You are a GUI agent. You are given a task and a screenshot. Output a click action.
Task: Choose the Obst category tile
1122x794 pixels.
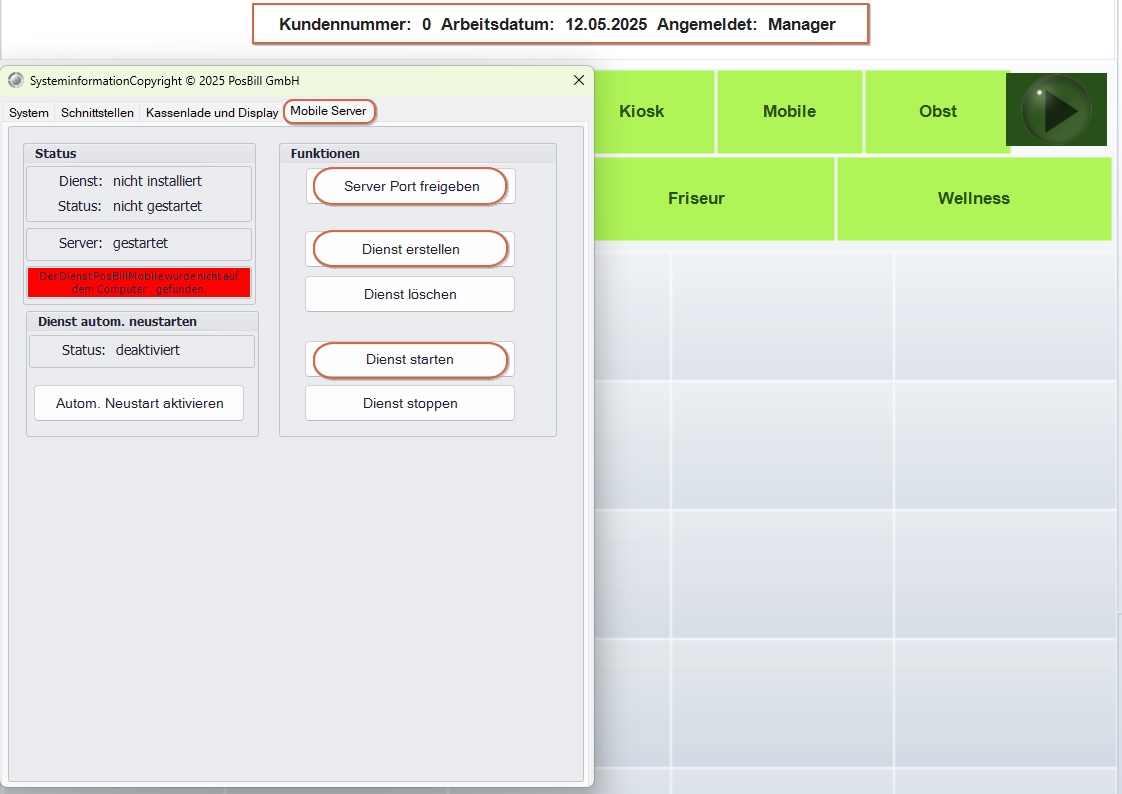pyautogui.click(x=937, y=111)
